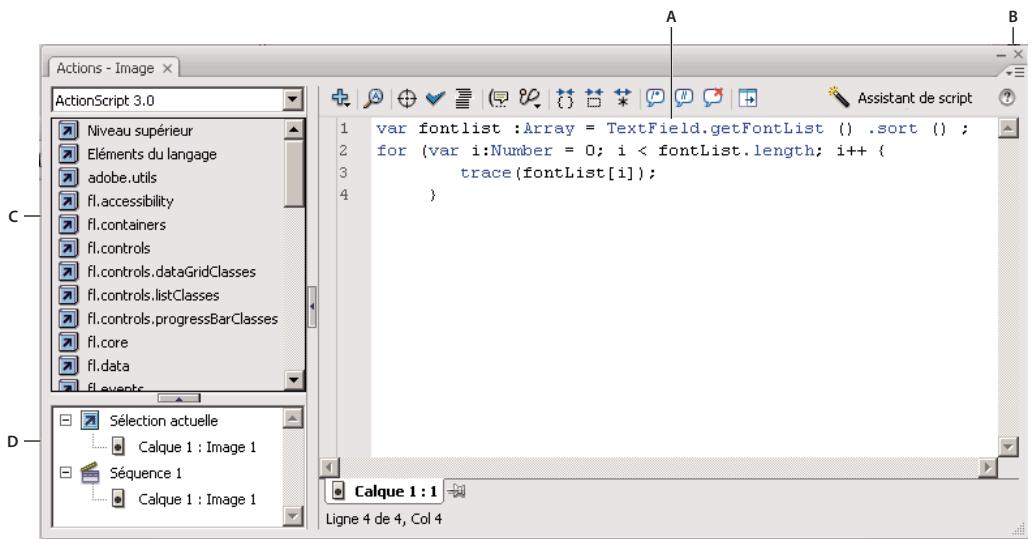
Task: Click code pane horizontal scroll right arrow
Action: pos(987,467)
